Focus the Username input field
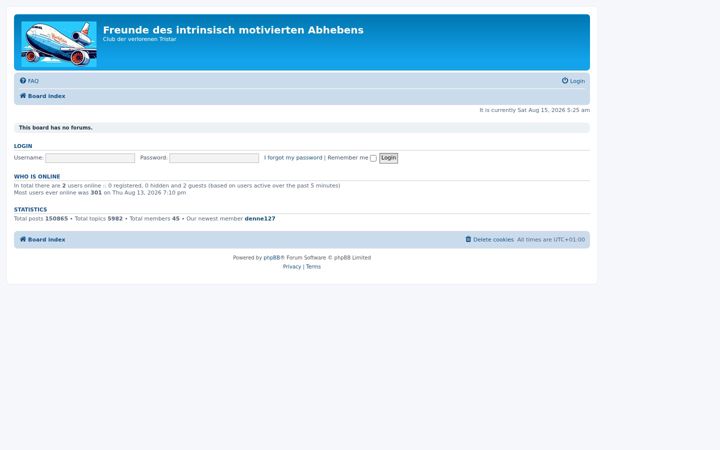The height and width of the screenshot is (450, 720). 90,158
